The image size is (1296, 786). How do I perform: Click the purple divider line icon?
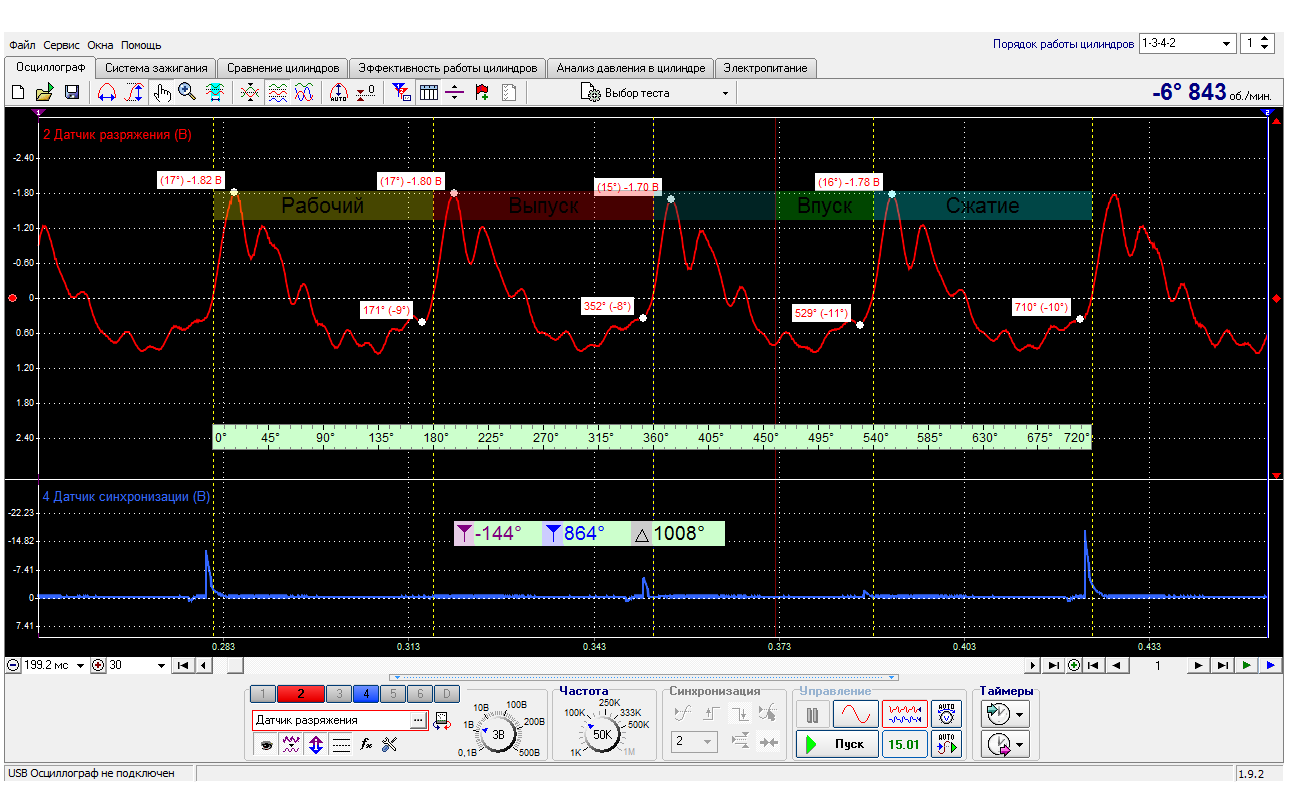click(x=456, y=92)
